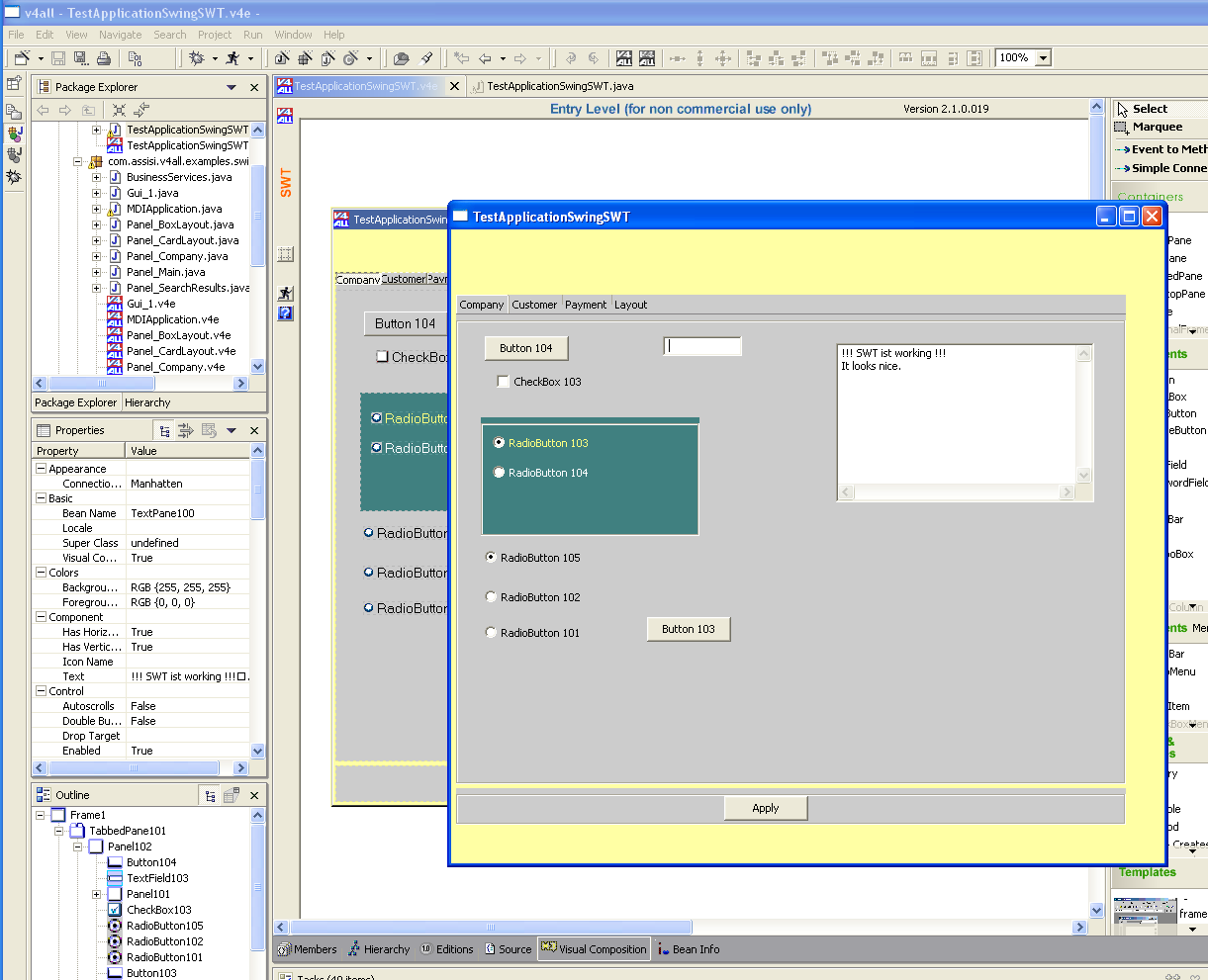This screenshot has height=980, width=1208.
Task: Click the editor's horizontal scrollbar thumb
Action: [490, 928]
